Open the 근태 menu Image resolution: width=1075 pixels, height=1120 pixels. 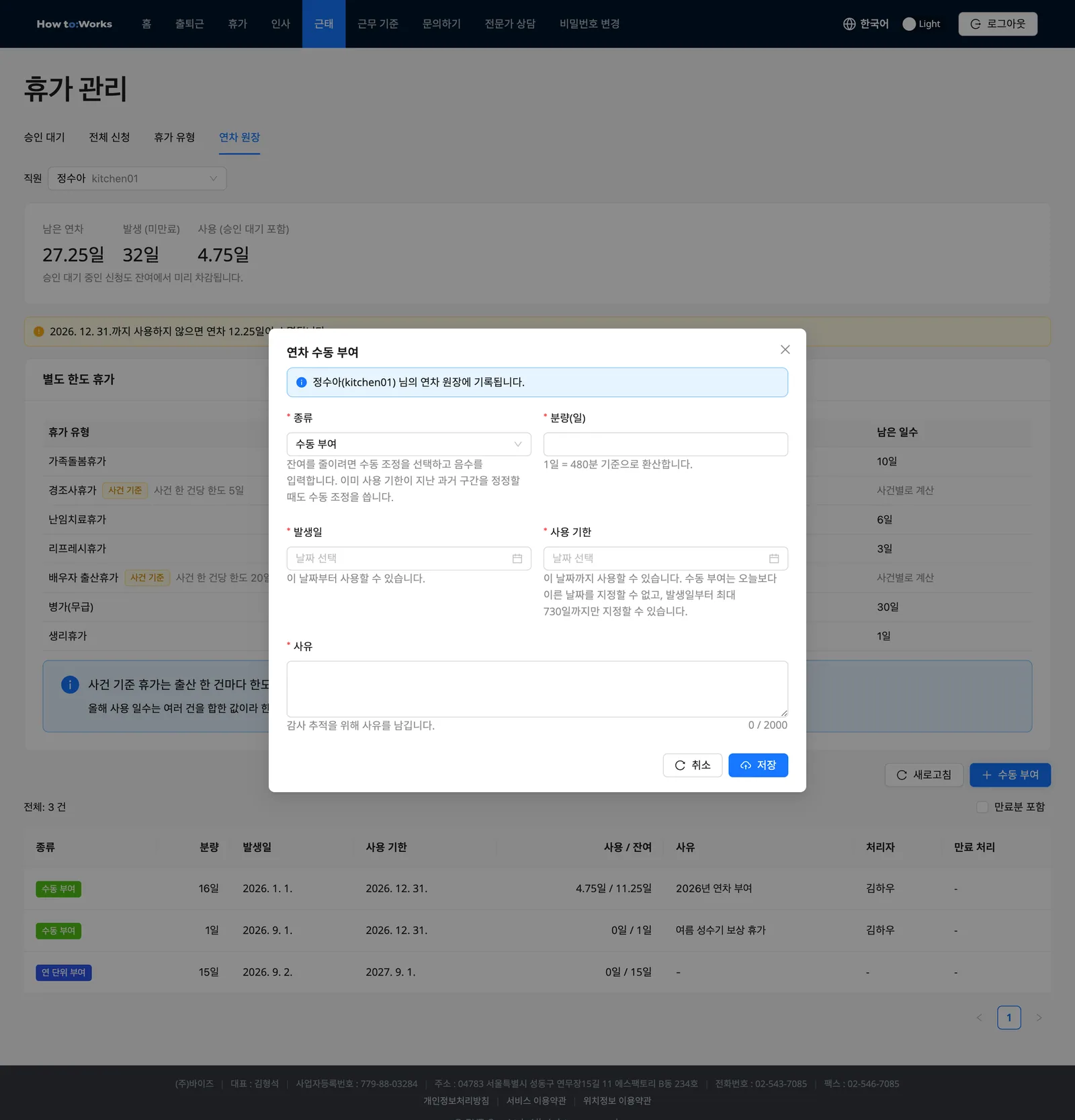pyautogui.click(x=324, y=24)
